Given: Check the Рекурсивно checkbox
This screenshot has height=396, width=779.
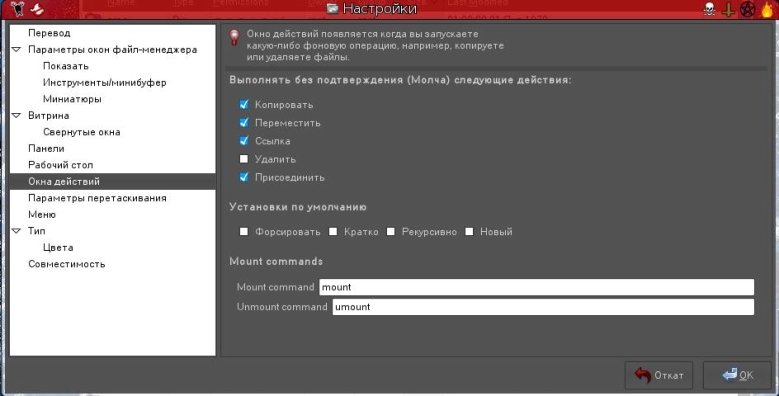Looking at the screenshot, I should [391, 232].
